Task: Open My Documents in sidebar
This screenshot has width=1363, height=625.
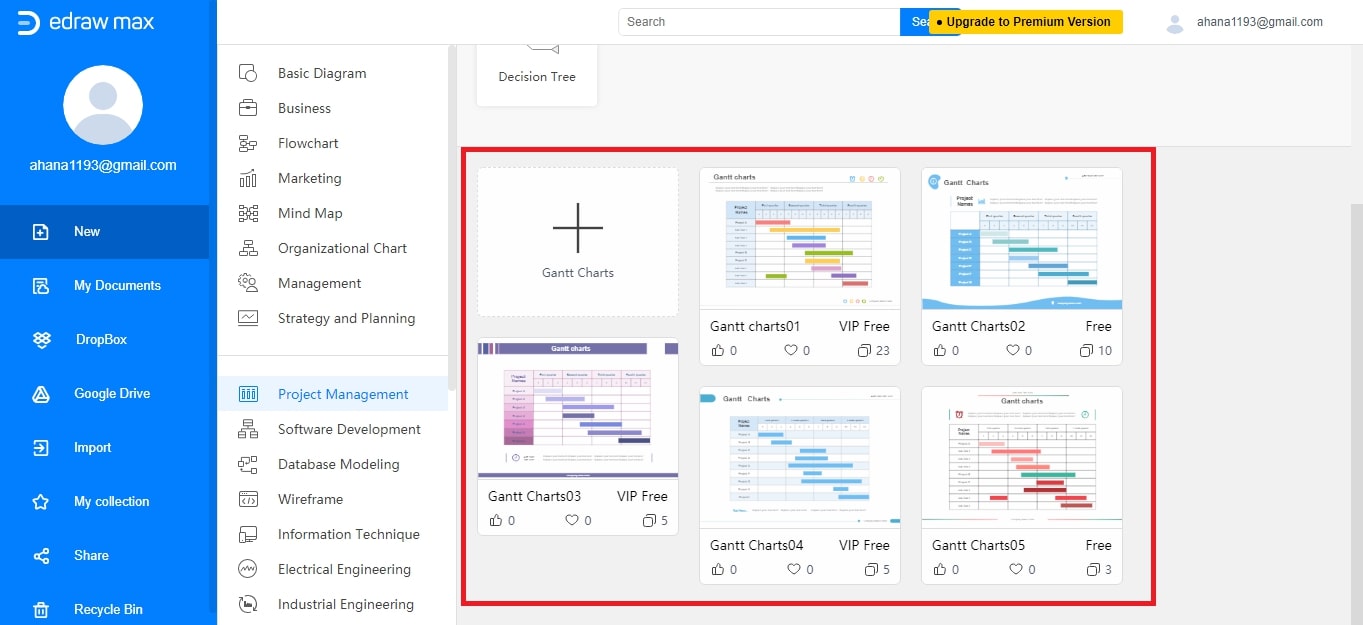Action: click(x=104, y=286)
